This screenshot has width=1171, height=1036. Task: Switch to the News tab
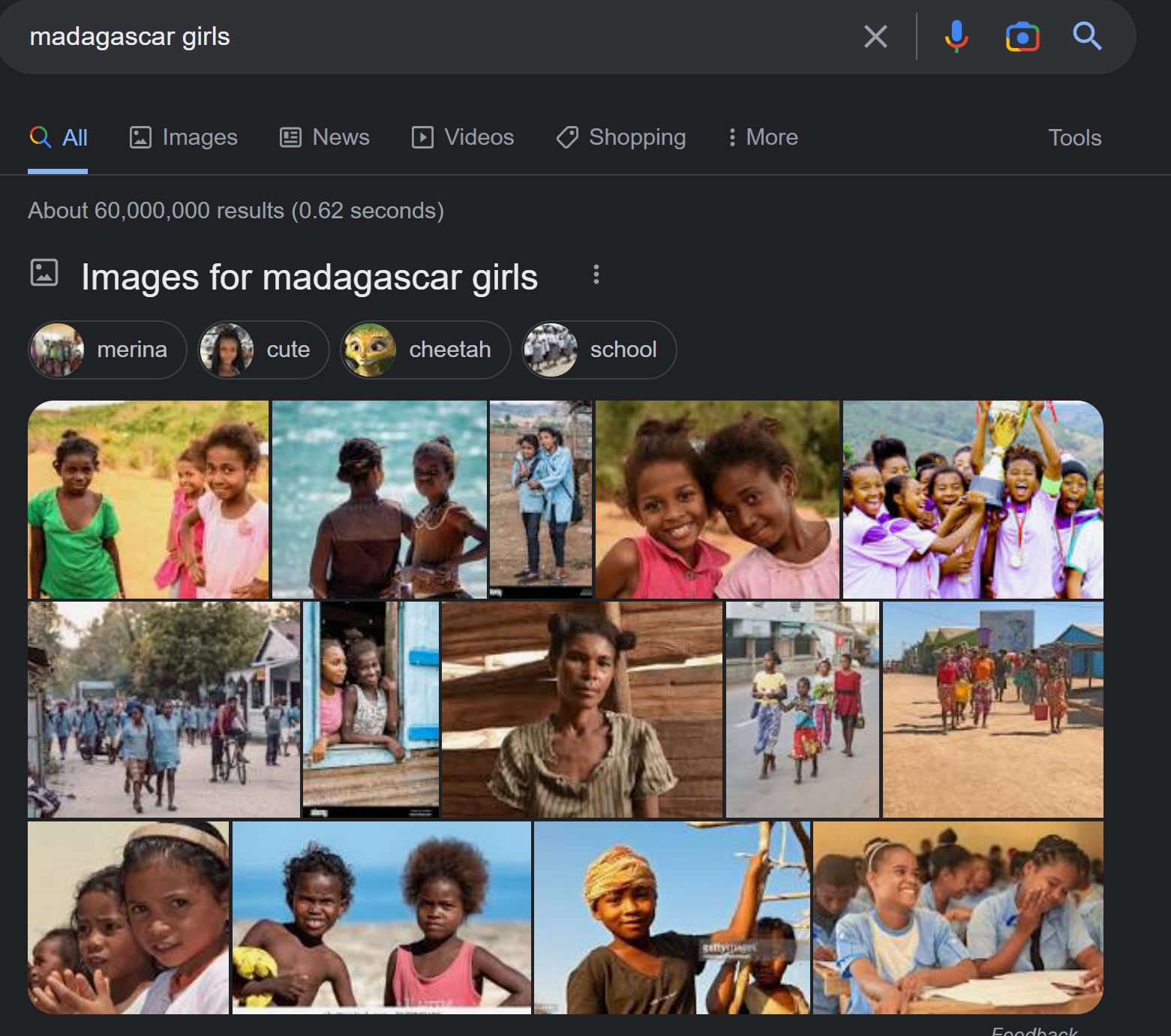pyautogui.click(x=325, y=137)
